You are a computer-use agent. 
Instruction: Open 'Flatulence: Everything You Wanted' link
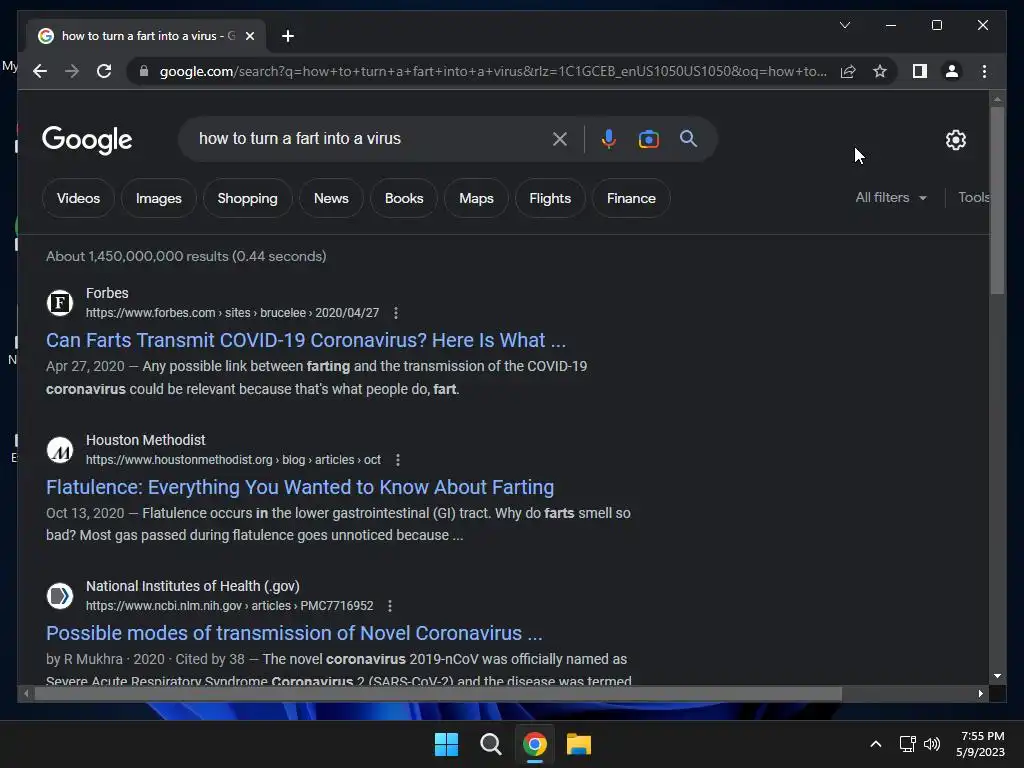pyautogui.click(x=300, y=487)
